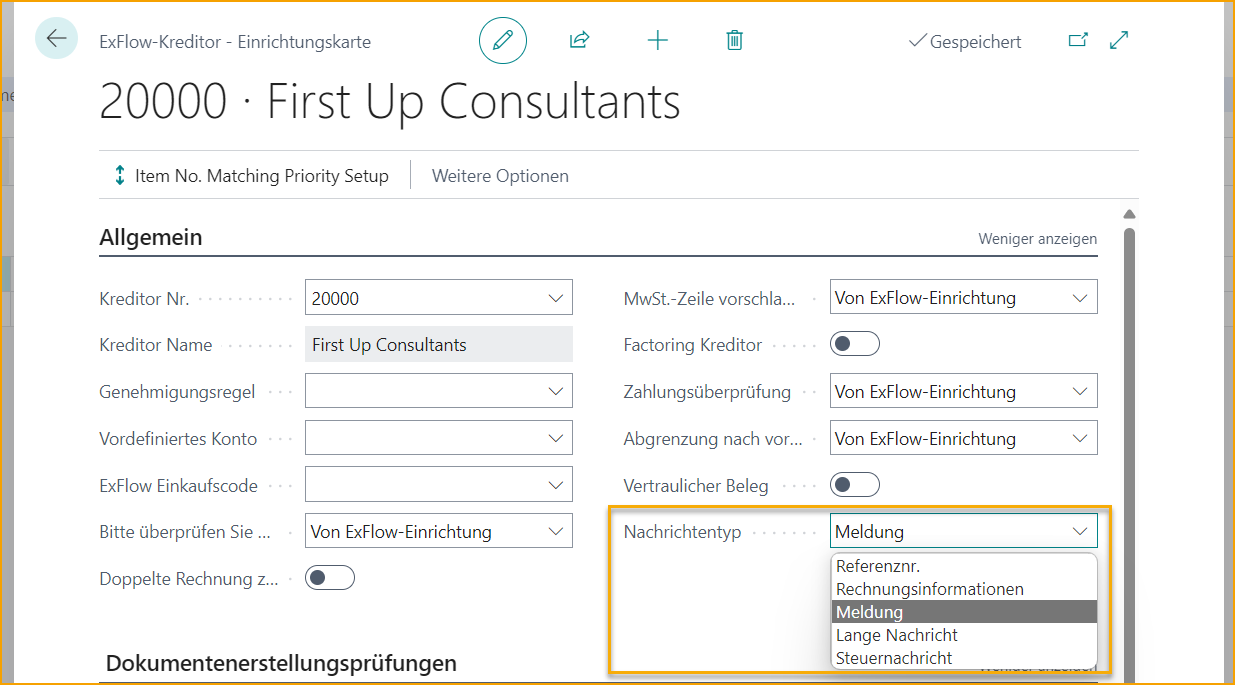Click the Weniger anzeigen link in Allgemein
The height and width of the screenshot is (685, 1235).
tap(1037, 239)
